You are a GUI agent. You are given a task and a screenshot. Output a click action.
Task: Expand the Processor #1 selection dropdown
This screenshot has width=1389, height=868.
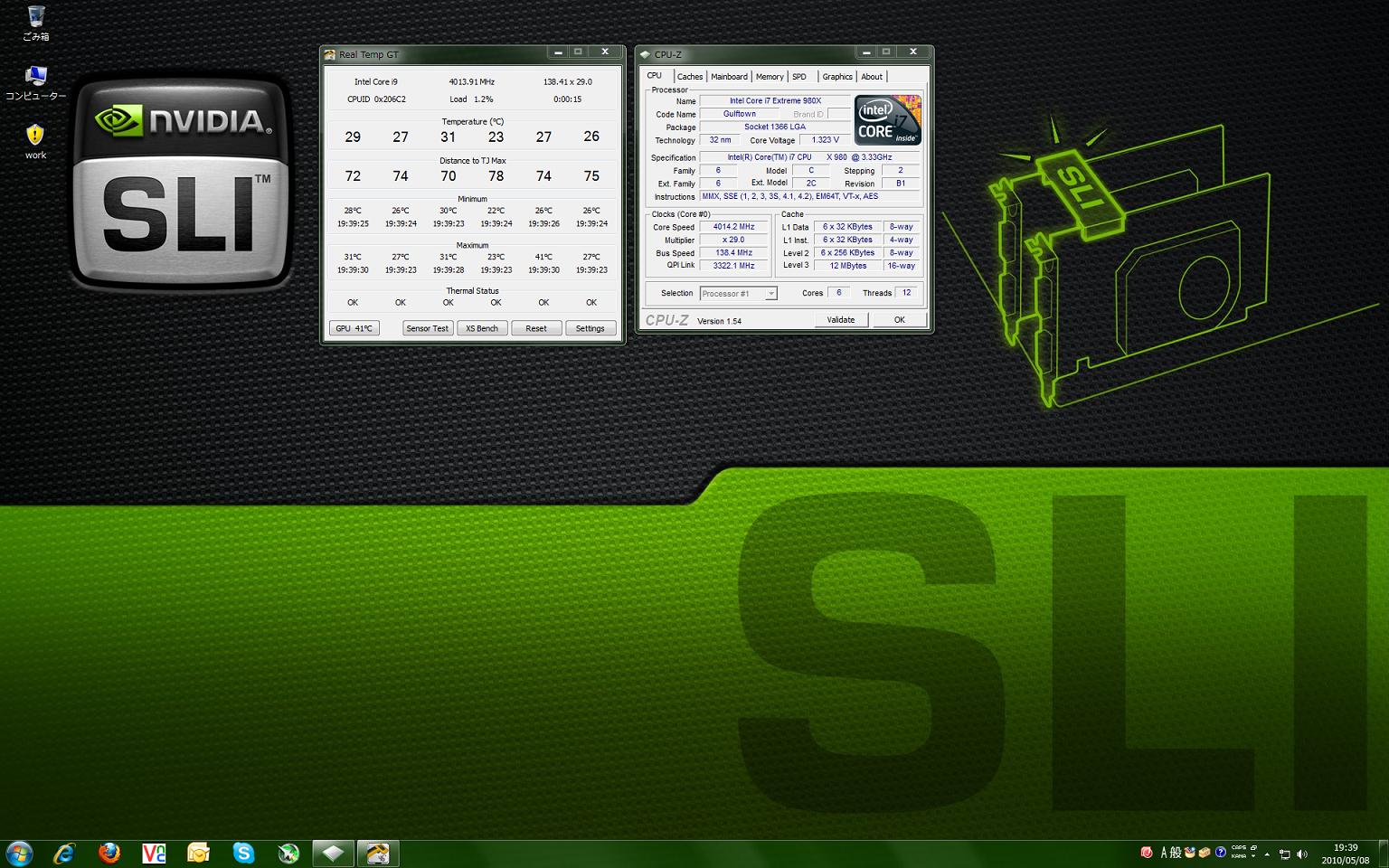point(770,293)
